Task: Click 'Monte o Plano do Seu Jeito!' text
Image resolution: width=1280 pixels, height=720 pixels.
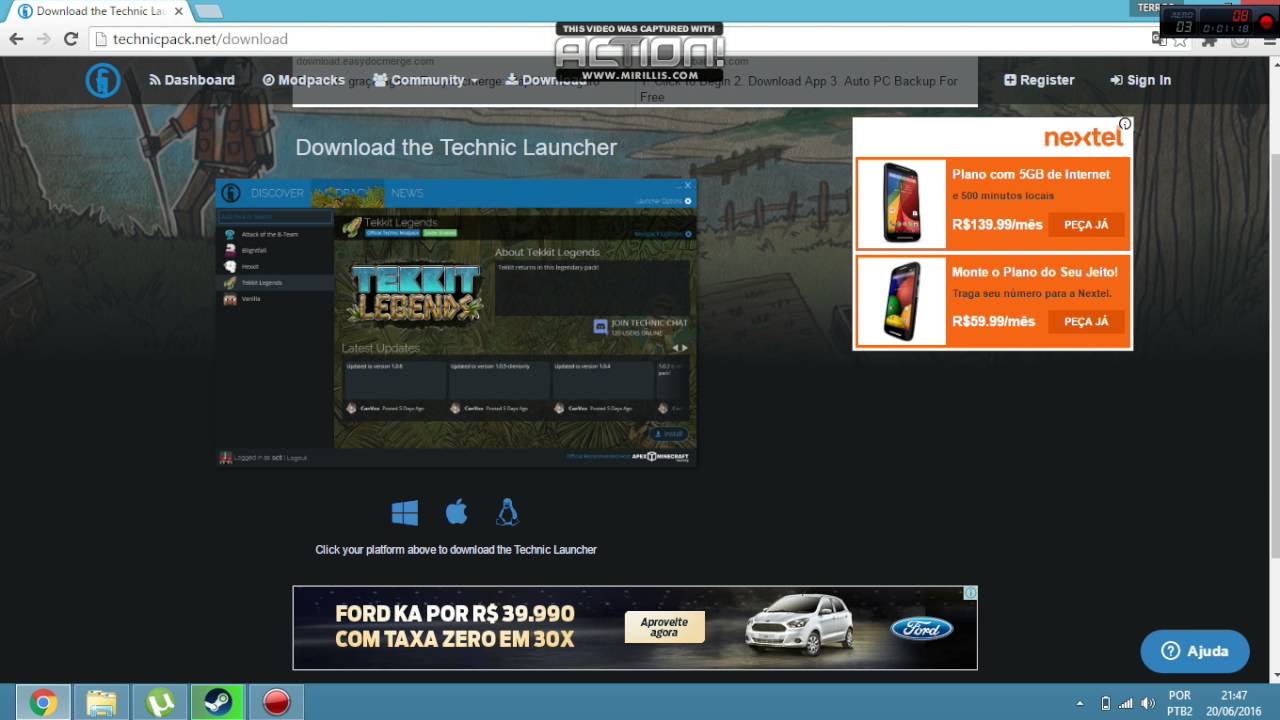Action: click(x=1035, y=272)
